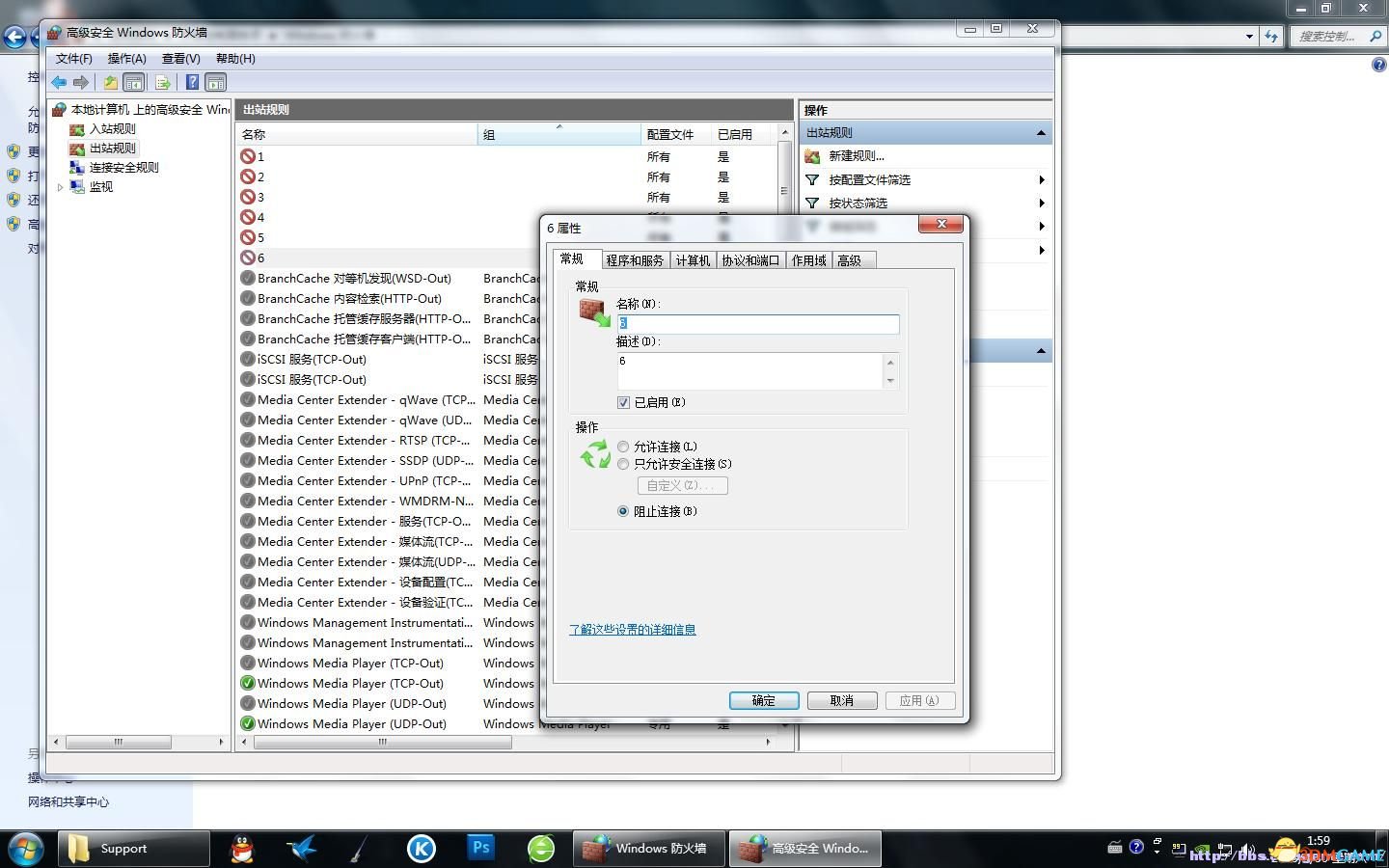The image size is (1389, 868).
Task: Click blocked rule icon for rule 3
Action: [x=248, y=197]
